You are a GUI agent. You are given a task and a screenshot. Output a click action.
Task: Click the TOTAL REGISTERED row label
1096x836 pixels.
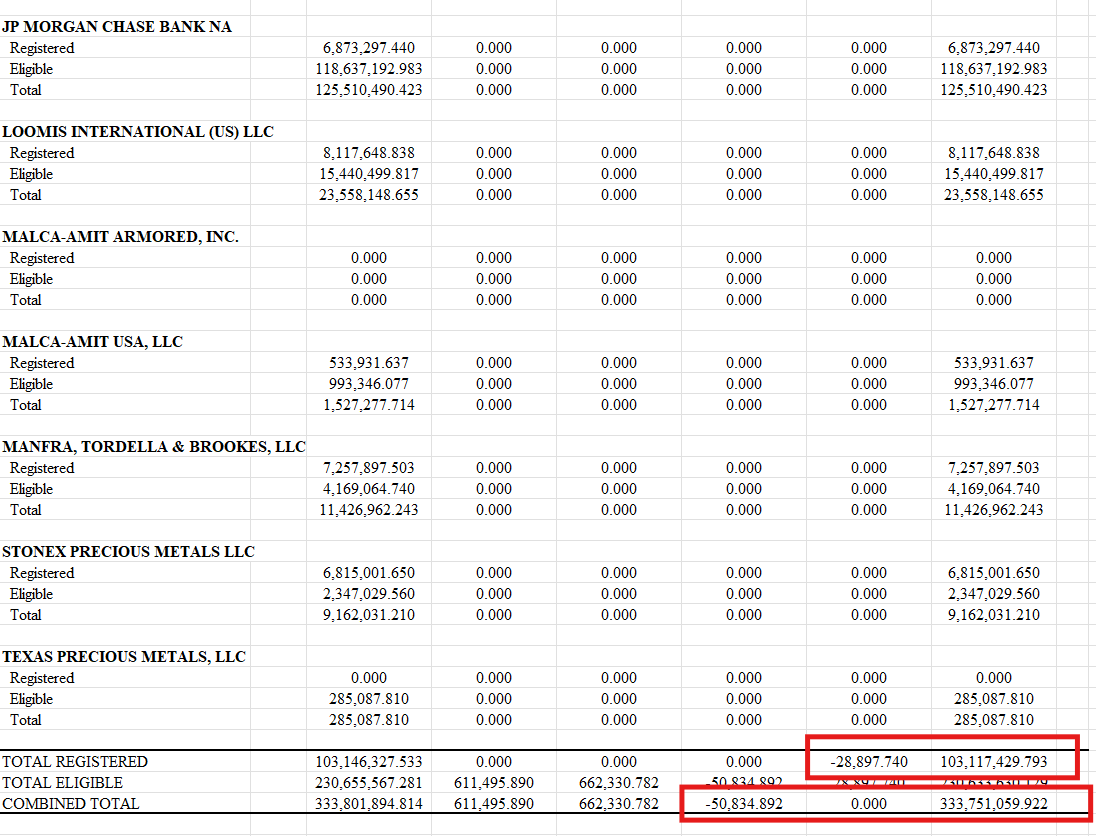click(75, 761)
